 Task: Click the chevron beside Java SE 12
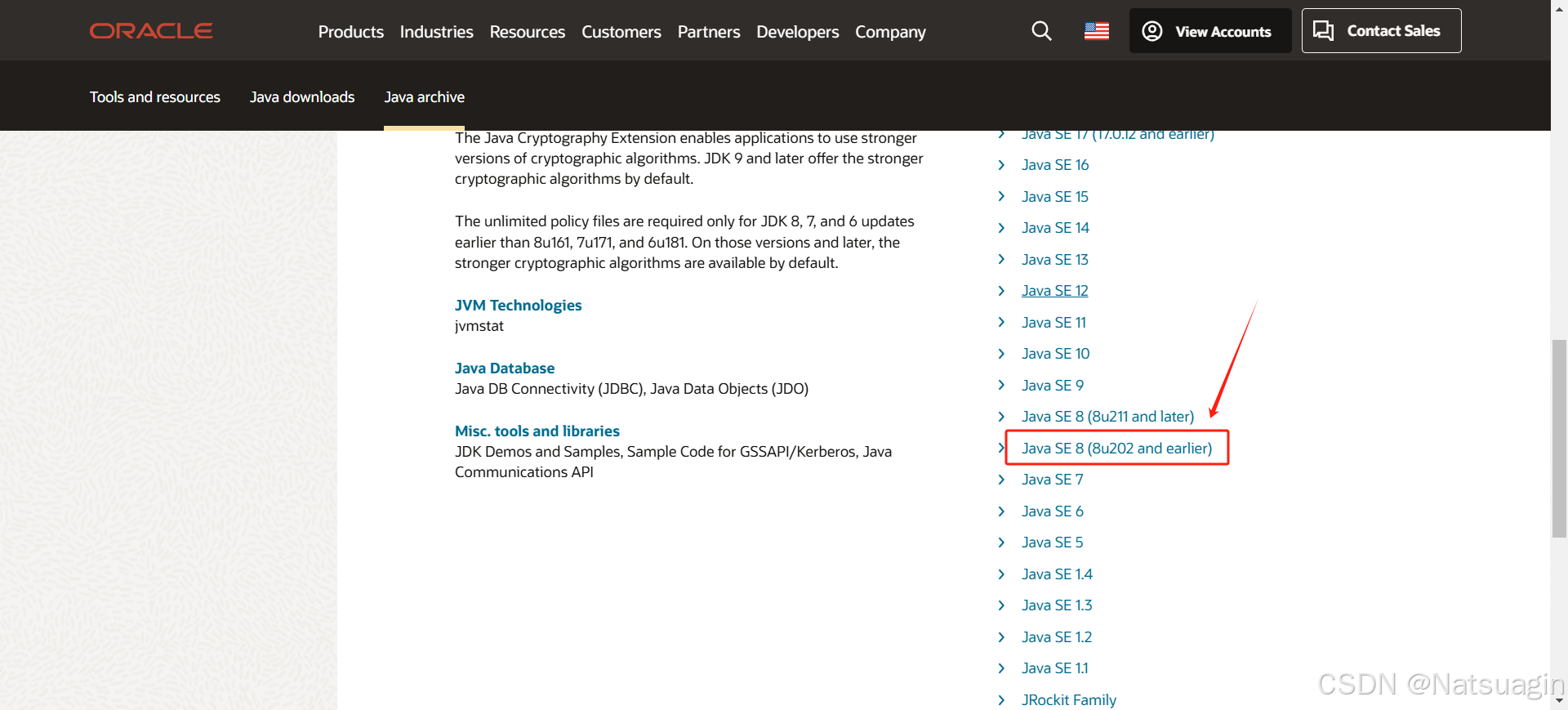[x=1001, y=291]
